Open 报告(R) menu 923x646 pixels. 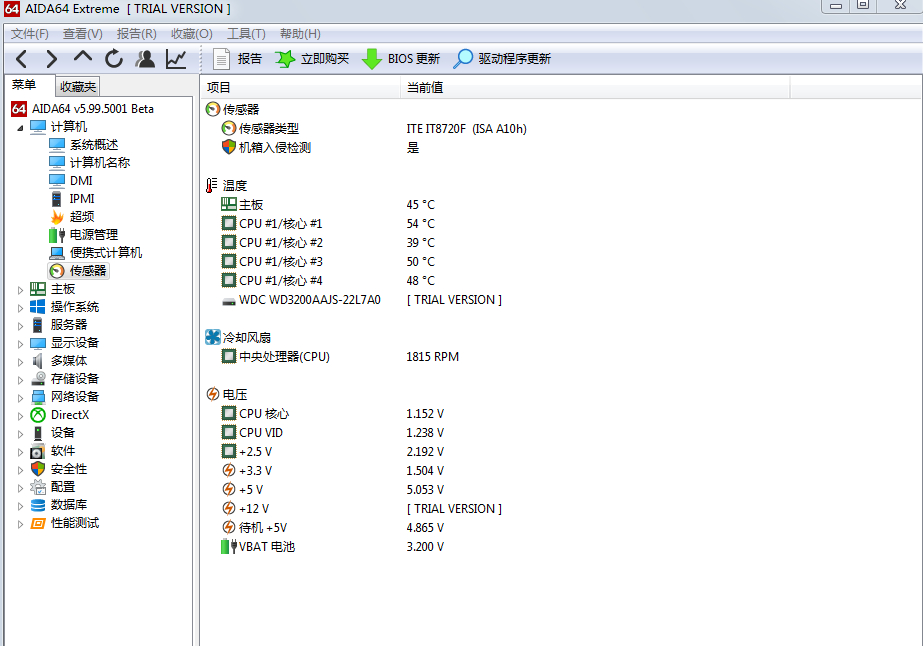(137, 34)
